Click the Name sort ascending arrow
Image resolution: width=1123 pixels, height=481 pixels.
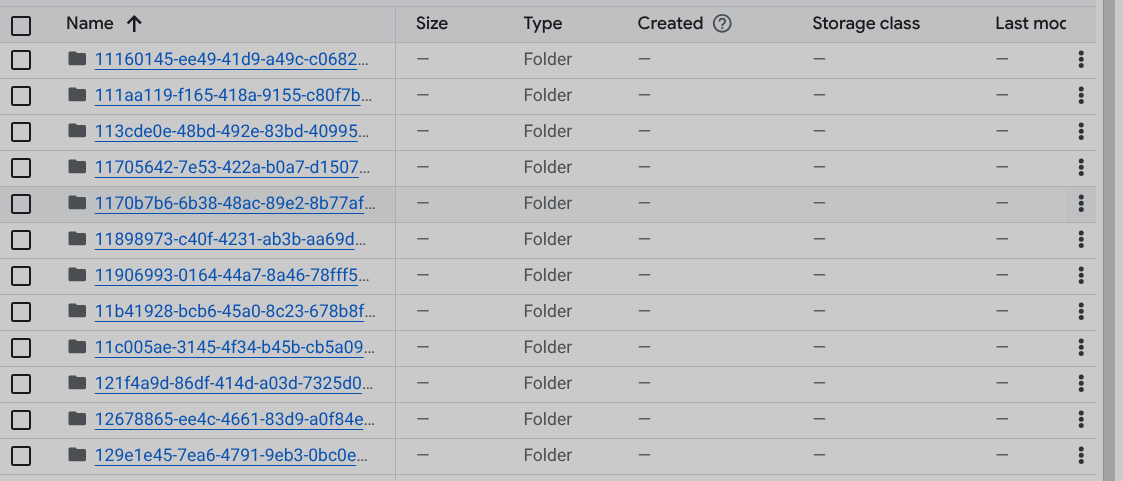[134, 23]
